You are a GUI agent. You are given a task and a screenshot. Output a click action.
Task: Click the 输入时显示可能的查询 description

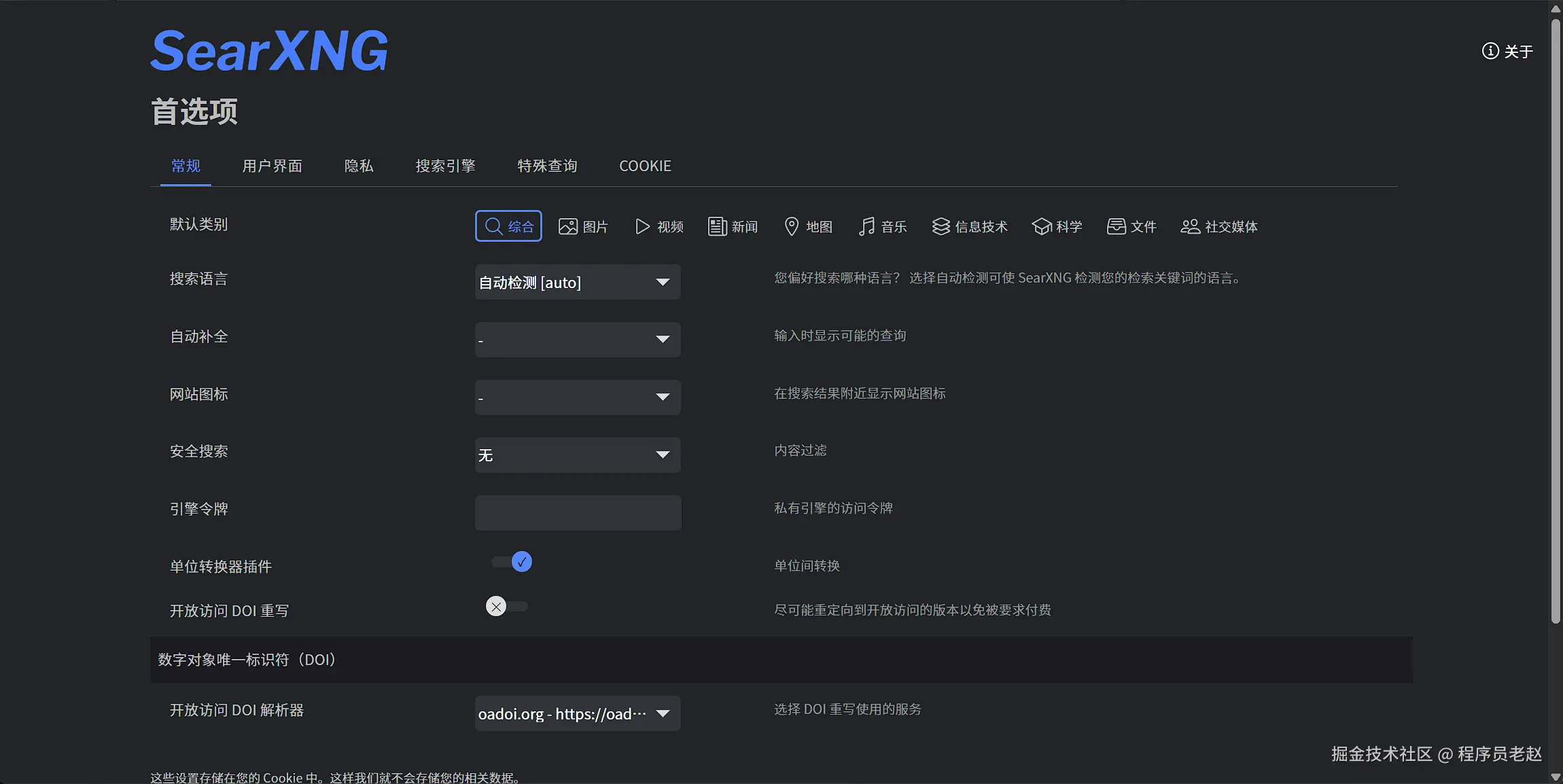tap(840, 336)
